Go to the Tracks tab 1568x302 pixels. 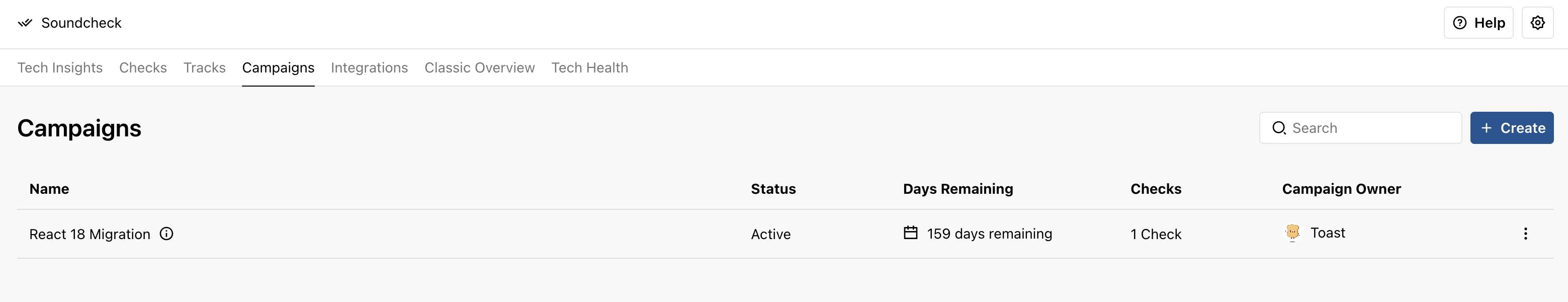point(205,67)
